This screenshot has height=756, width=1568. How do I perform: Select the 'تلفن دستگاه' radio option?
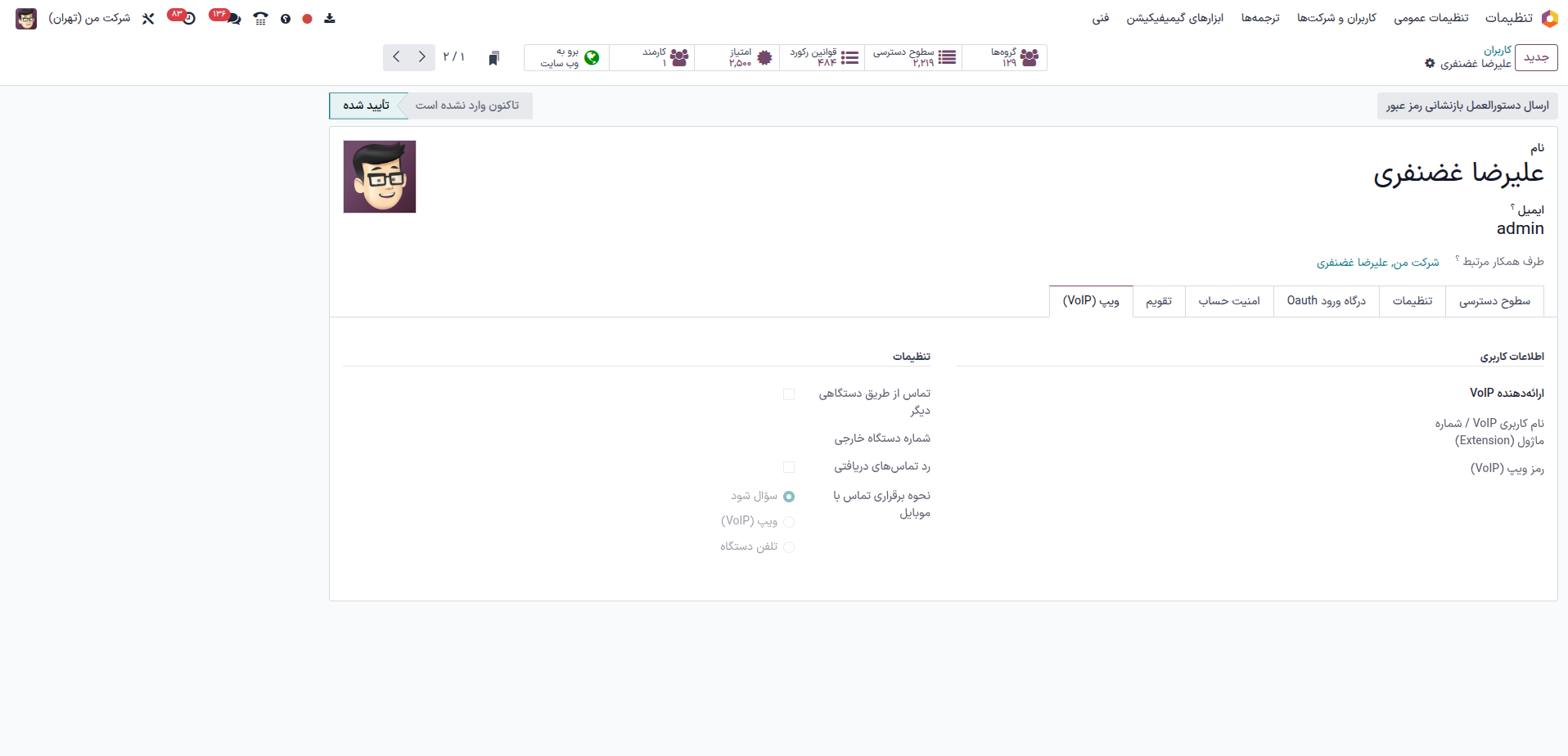[x=789, y=547]
